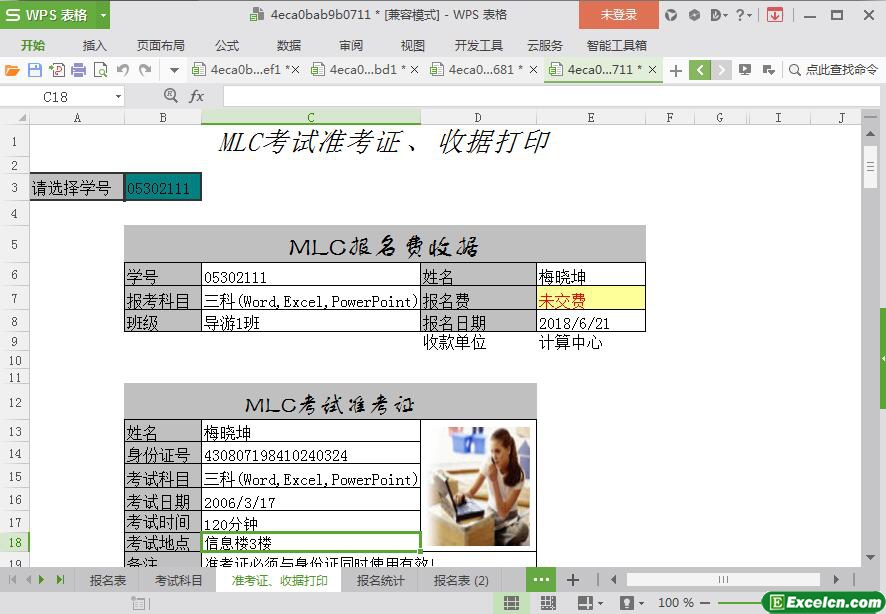Screen dimensions: 886x614
Task: Switch to the 报名统计 sheet tab
Action: click(380, 580)
